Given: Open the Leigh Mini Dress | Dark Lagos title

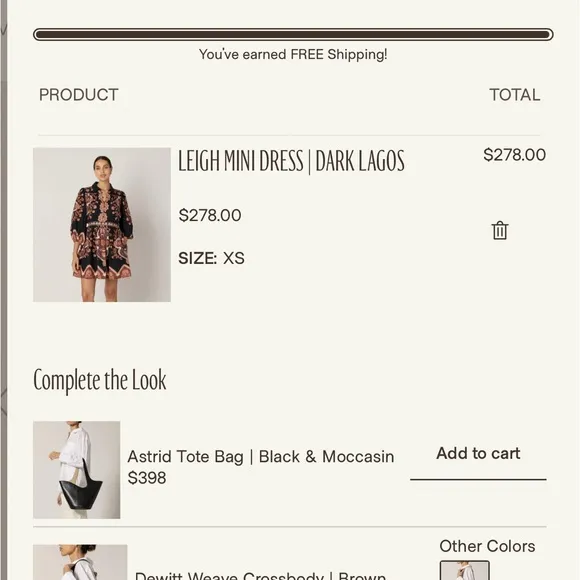Looking at the screenshot, I should 291,161.
